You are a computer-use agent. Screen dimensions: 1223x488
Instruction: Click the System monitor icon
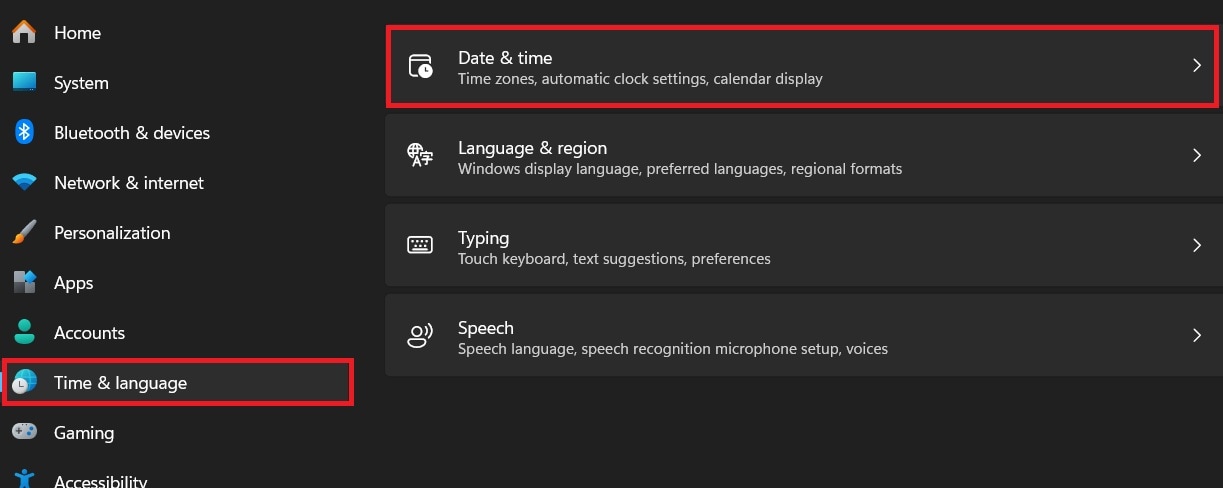[25, 82]
